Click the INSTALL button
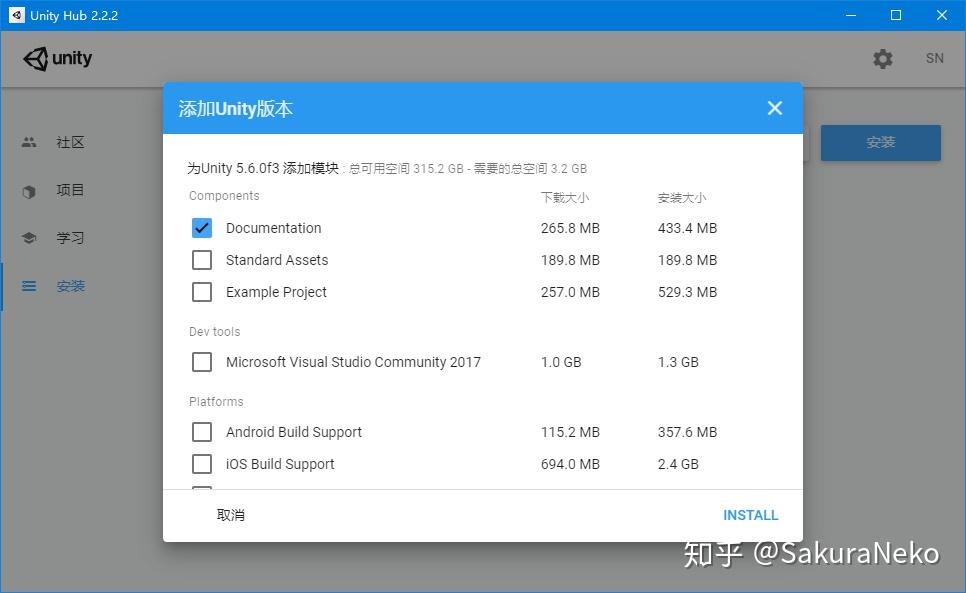966x593 pixels. pos(751,515)
